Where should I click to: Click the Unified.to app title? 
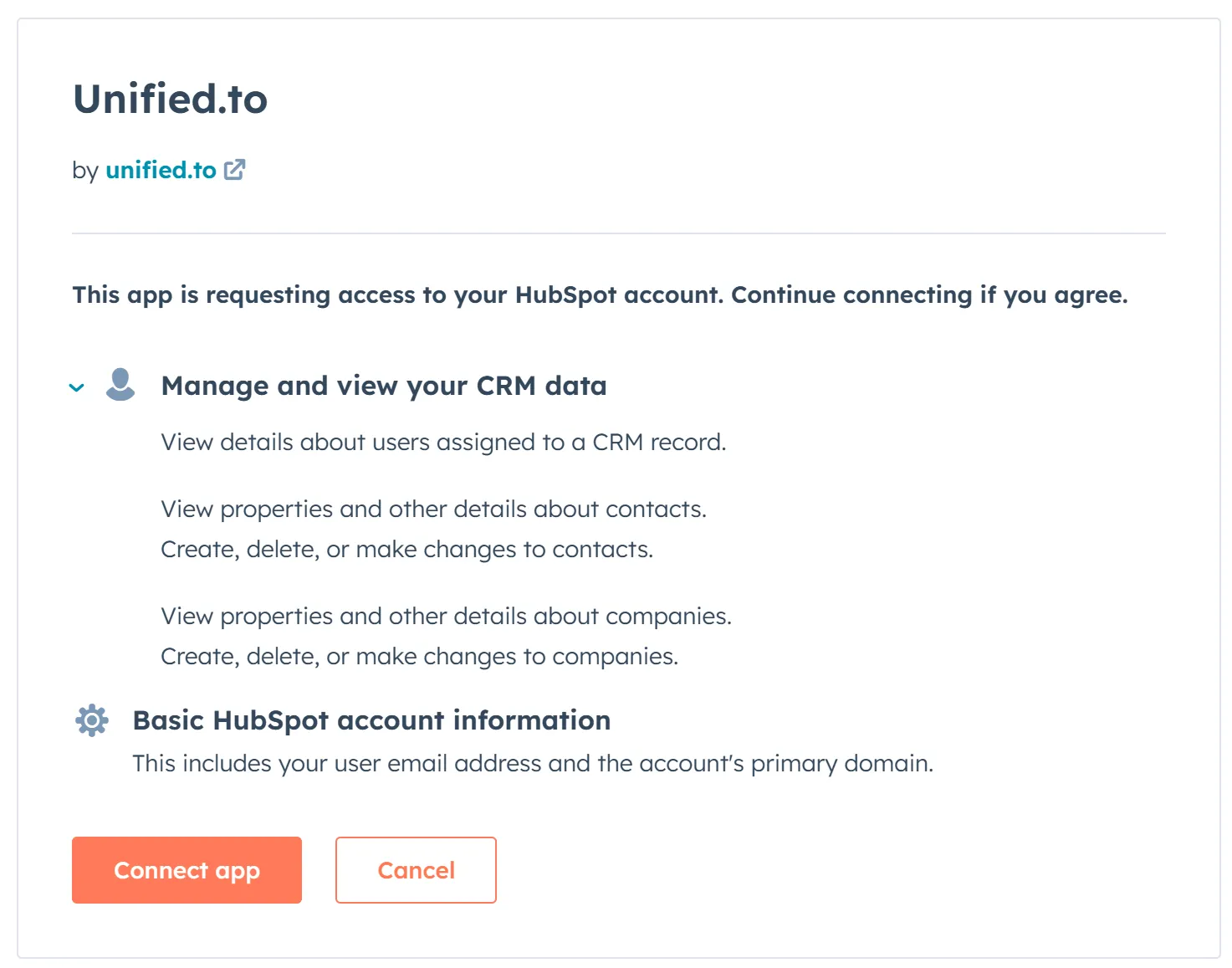(171, 99)
